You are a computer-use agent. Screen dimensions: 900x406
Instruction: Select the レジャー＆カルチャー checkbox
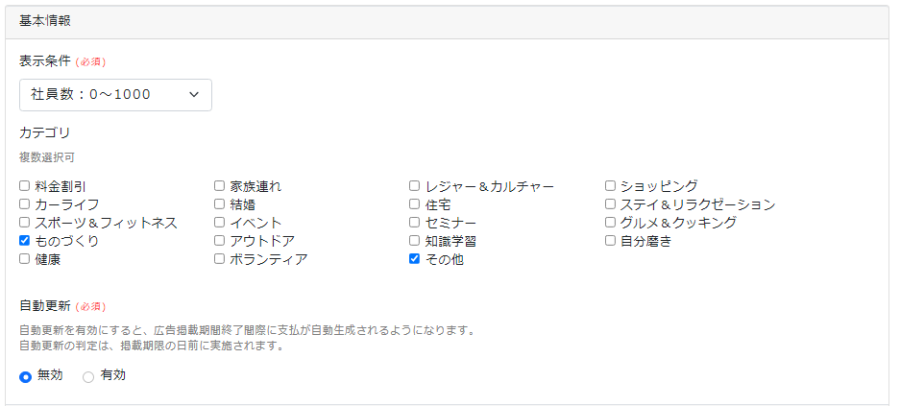(x=415, y=186)
